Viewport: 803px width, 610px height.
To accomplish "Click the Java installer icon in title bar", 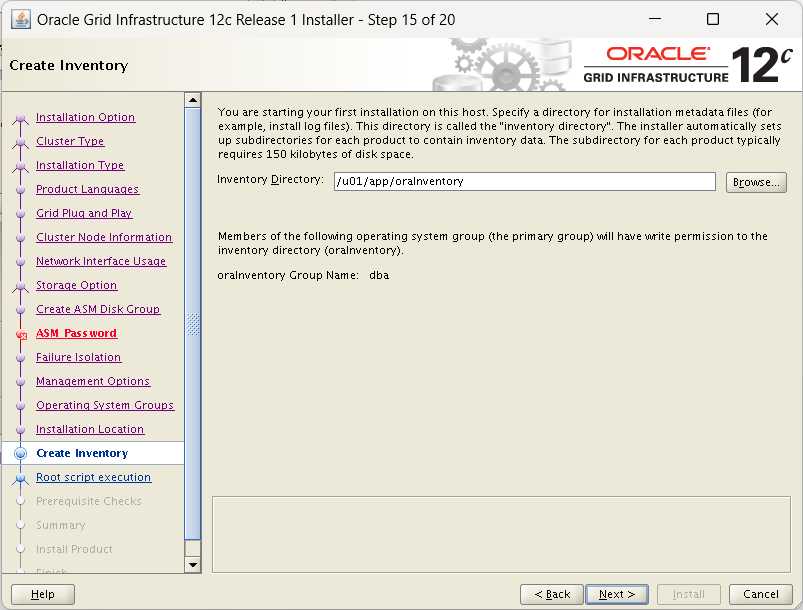I will click(x=20, y=20).
